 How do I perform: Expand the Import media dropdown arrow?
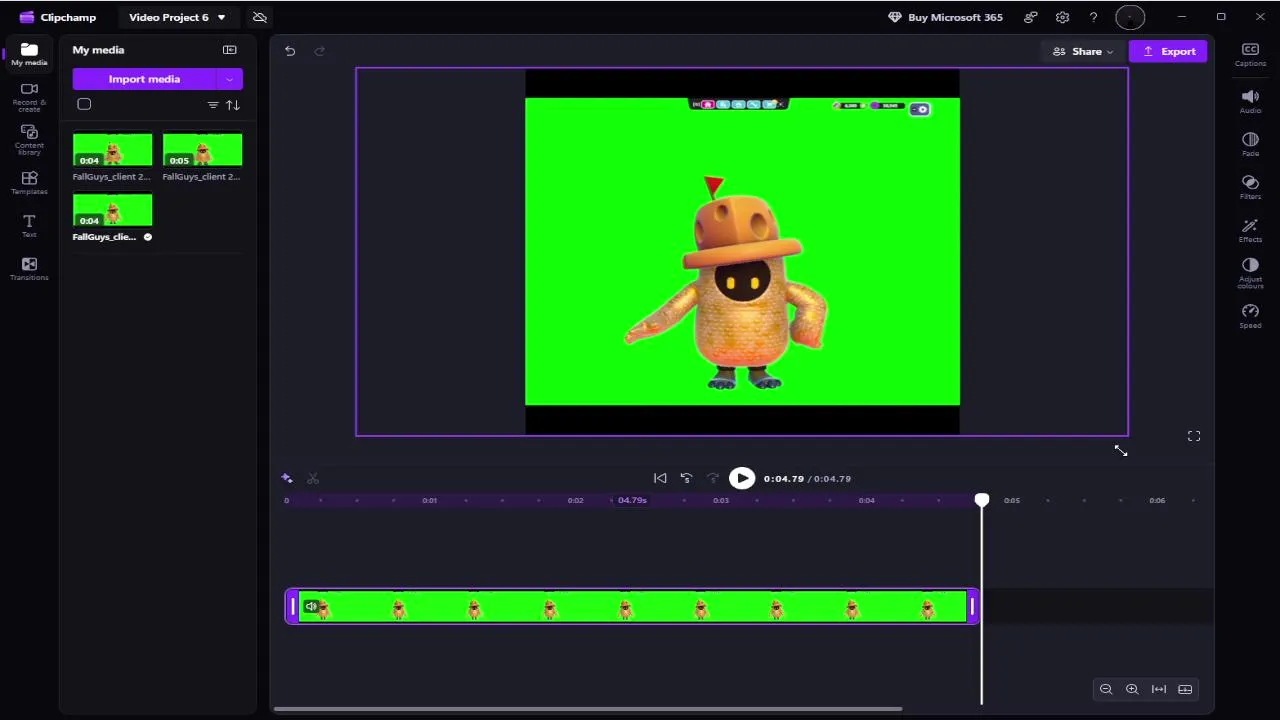pos(230,79)
